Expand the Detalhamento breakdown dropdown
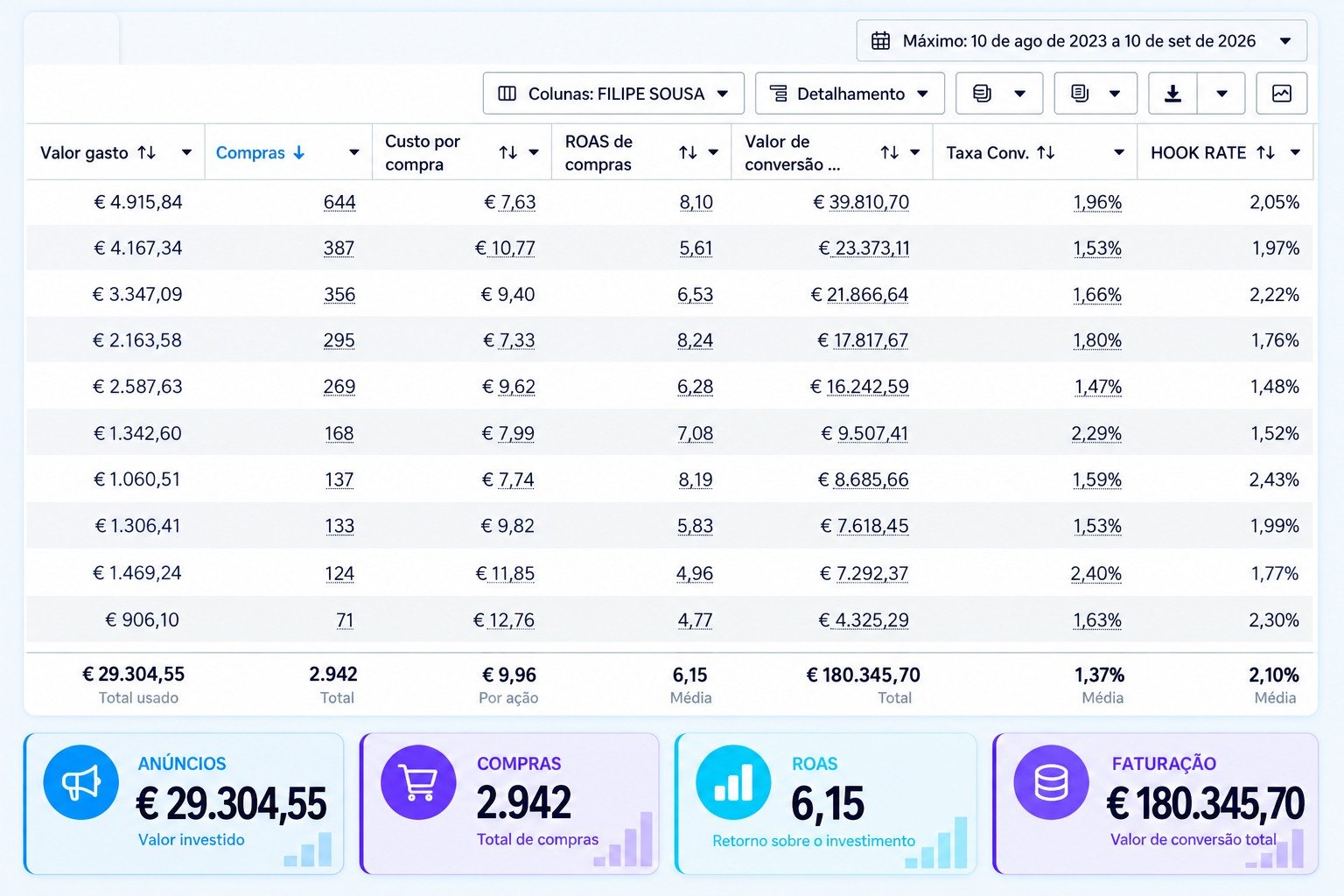The width and height of the screenshot is (1344, 896). [850, 94]
